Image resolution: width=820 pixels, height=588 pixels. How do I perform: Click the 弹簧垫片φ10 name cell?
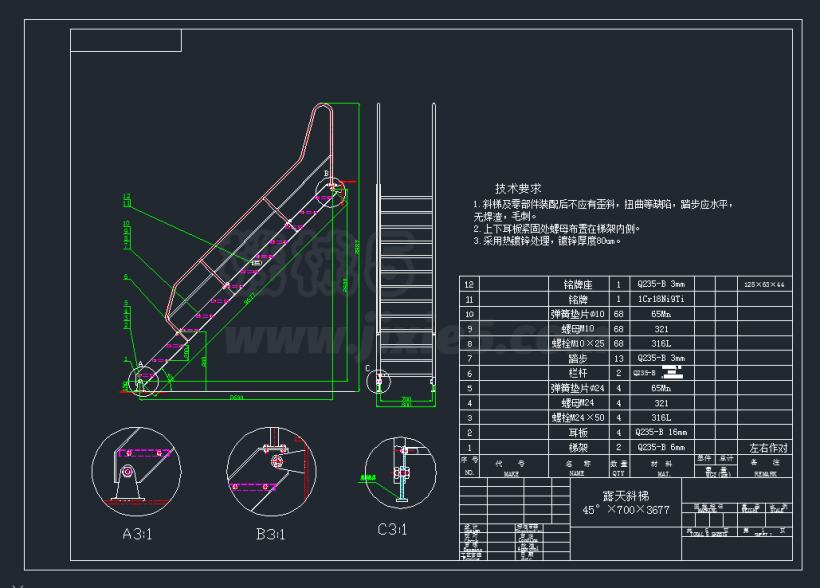578,314
